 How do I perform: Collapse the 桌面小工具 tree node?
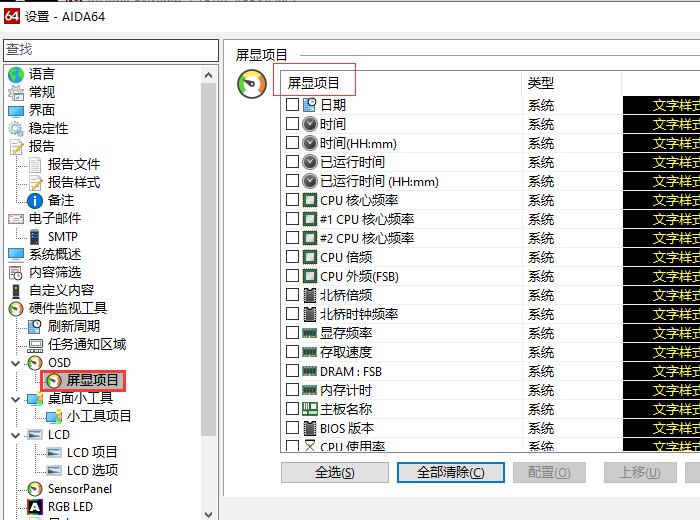[x=15, y=399]
